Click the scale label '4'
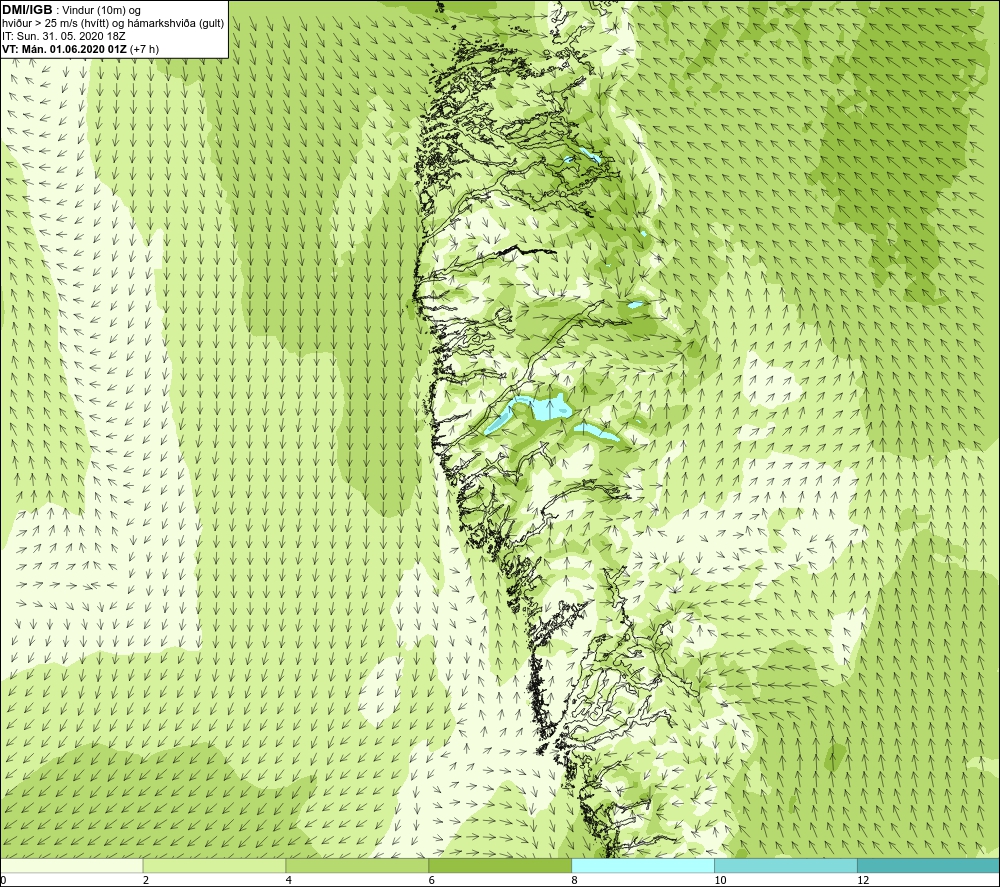 [x=289, y=881]
